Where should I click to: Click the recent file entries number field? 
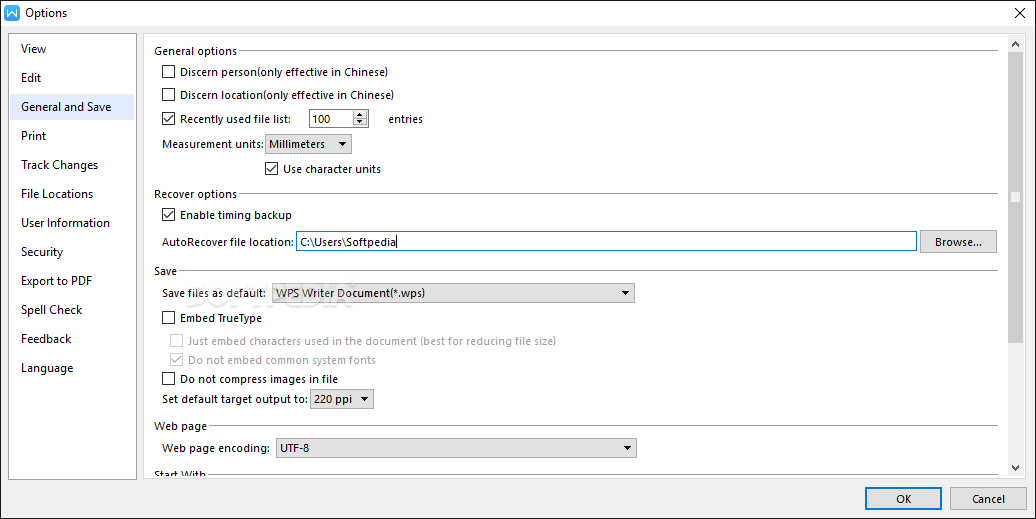pos(331,119)
